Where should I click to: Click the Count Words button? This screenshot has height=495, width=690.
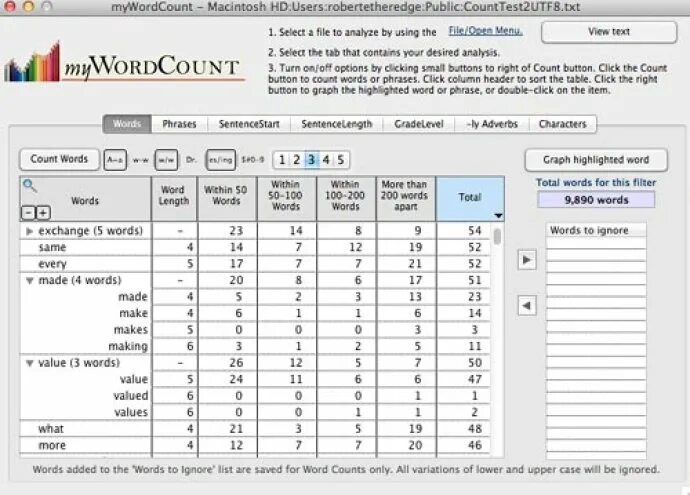59,159
